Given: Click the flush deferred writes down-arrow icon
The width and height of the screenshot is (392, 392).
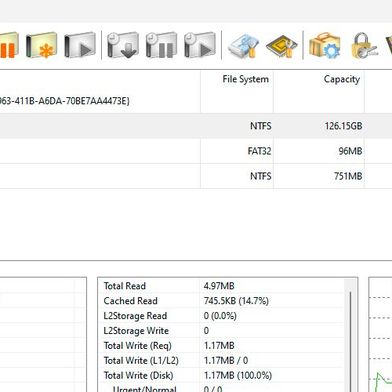Looking at the screenshot, I should (123, 45).
